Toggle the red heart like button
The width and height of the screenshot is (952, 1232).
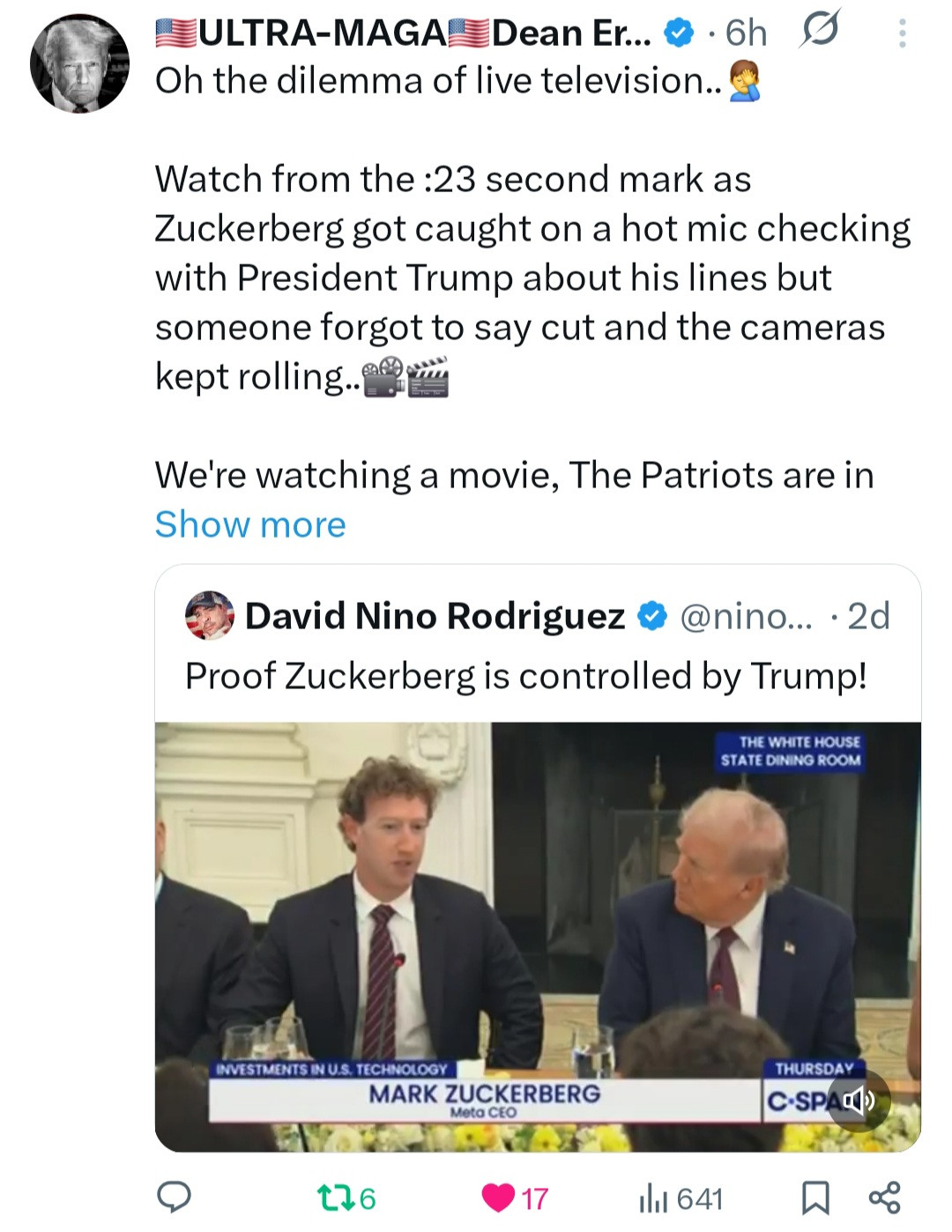pos(499,1198)
